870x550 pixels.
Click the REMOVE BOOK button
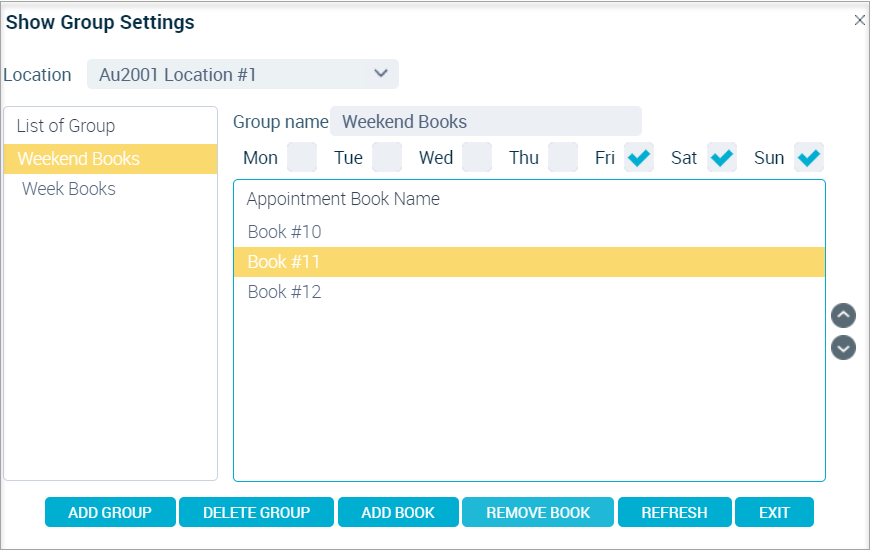coord(538,512)
